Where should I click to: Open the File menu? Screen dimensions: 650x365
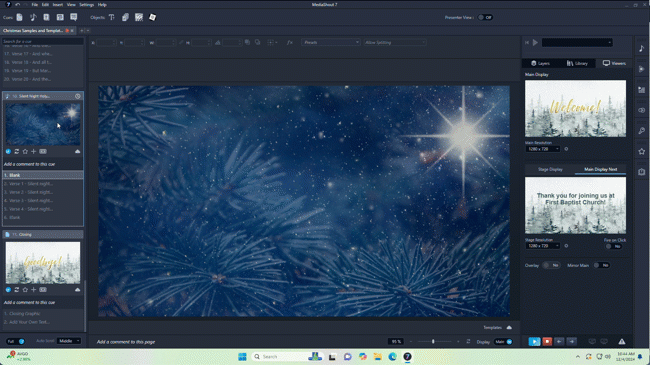click(35, 5)
